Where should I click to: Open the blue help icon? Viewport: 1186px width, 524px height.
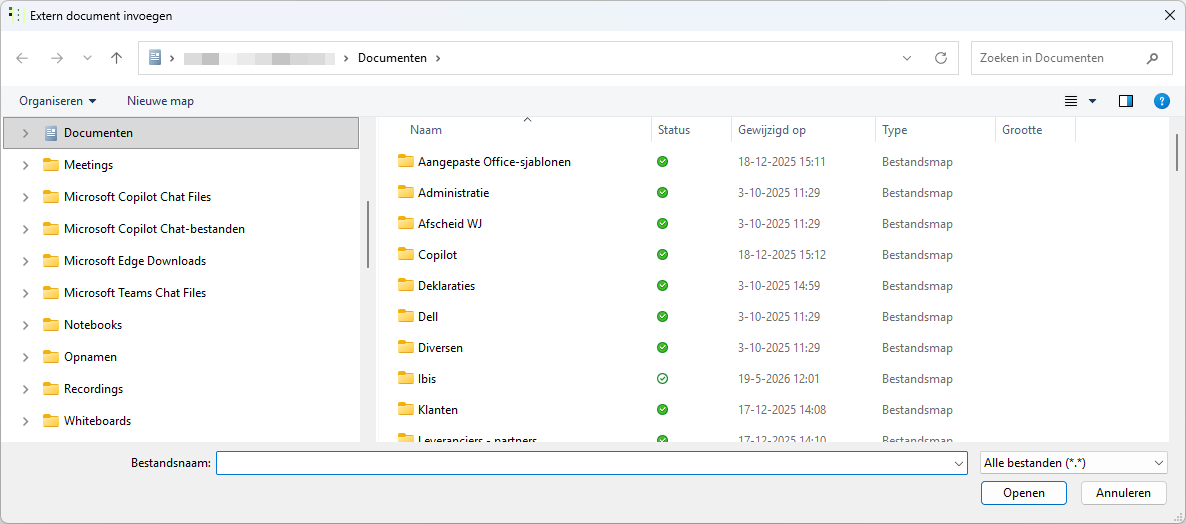1162,101
